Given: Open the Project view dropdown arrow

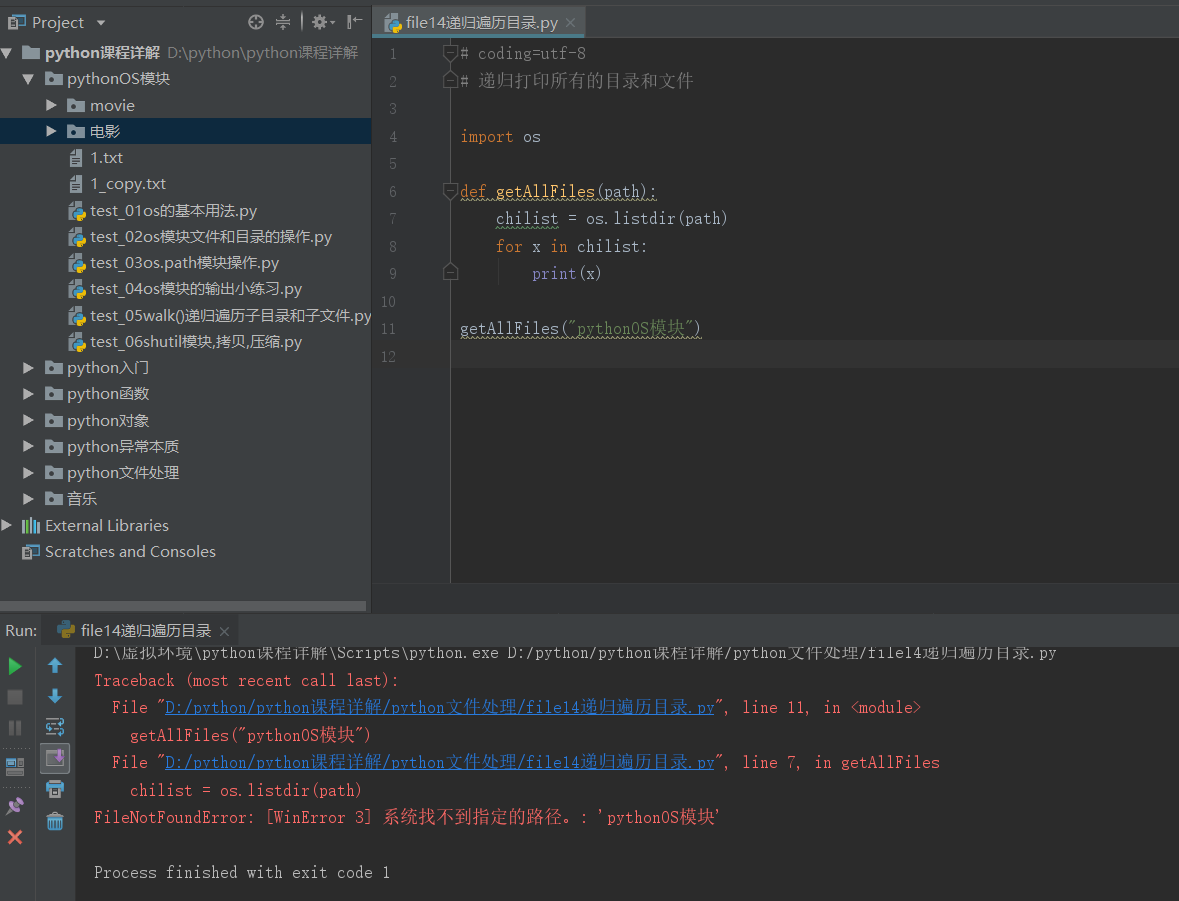Looking at the screenshot, I should 101,23.
